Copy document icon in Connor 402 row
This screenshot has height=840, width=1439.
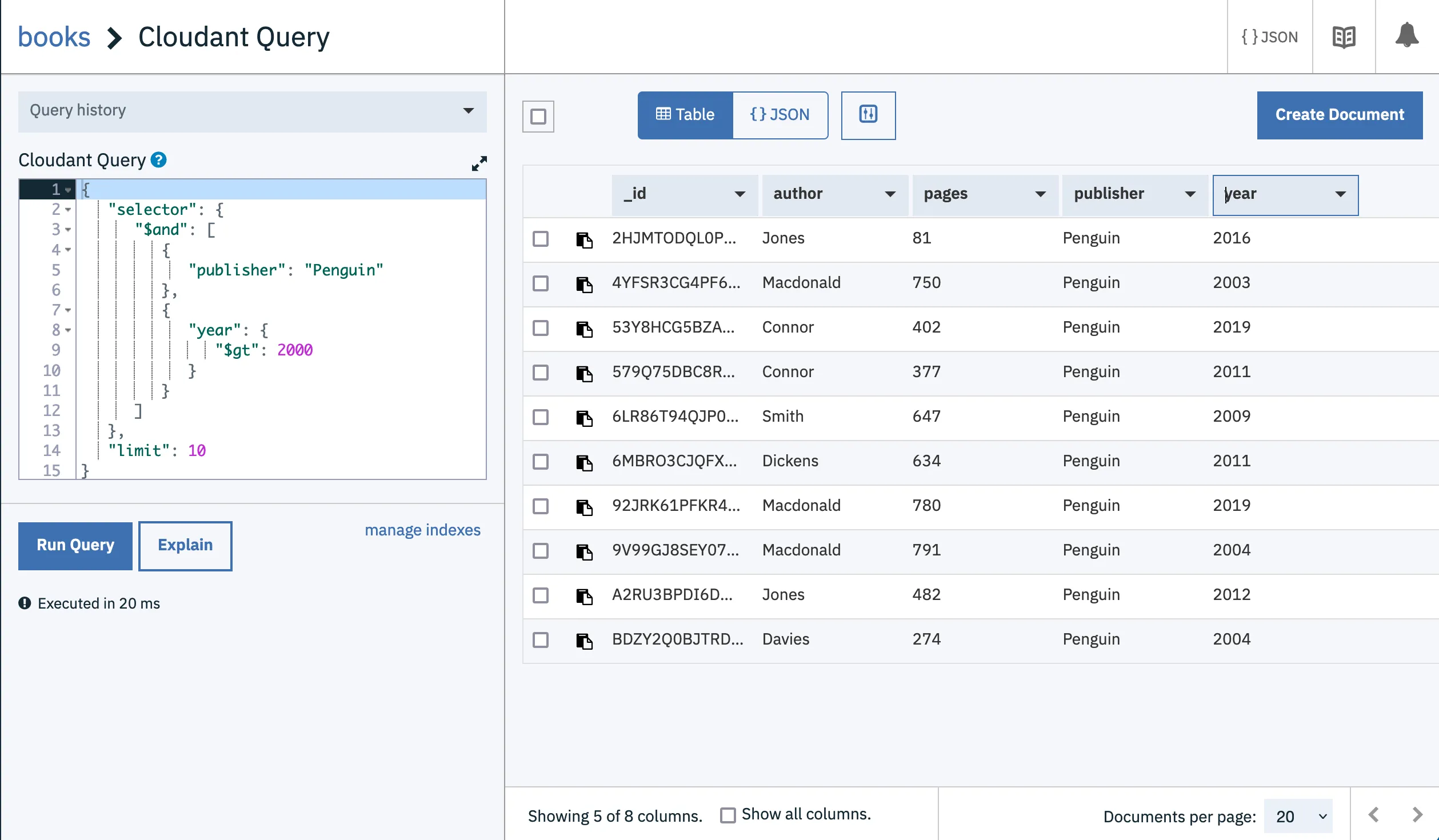pos(584,329)
